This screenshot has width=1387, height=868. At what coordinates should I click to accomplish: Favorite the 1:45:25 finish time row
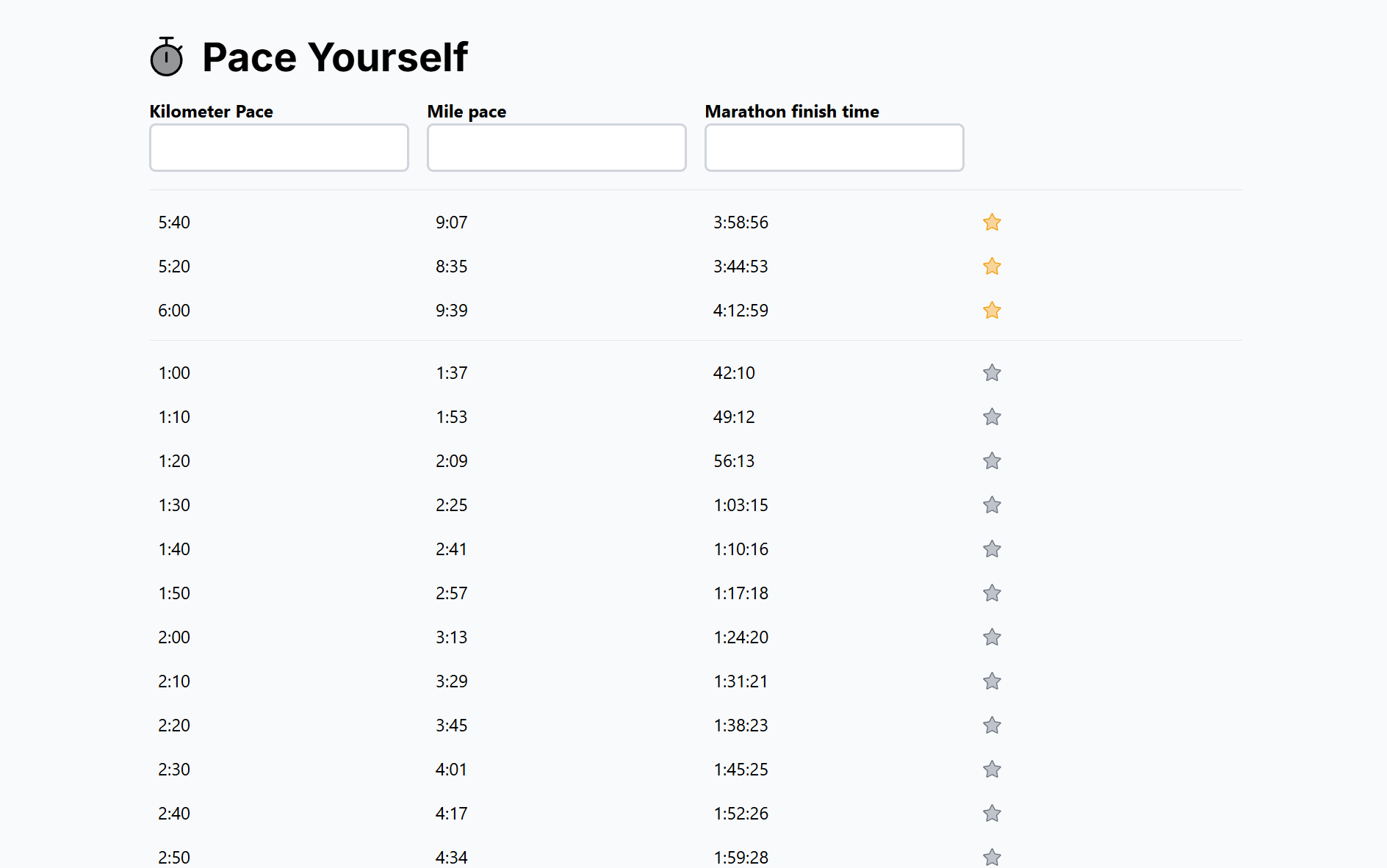992,770
